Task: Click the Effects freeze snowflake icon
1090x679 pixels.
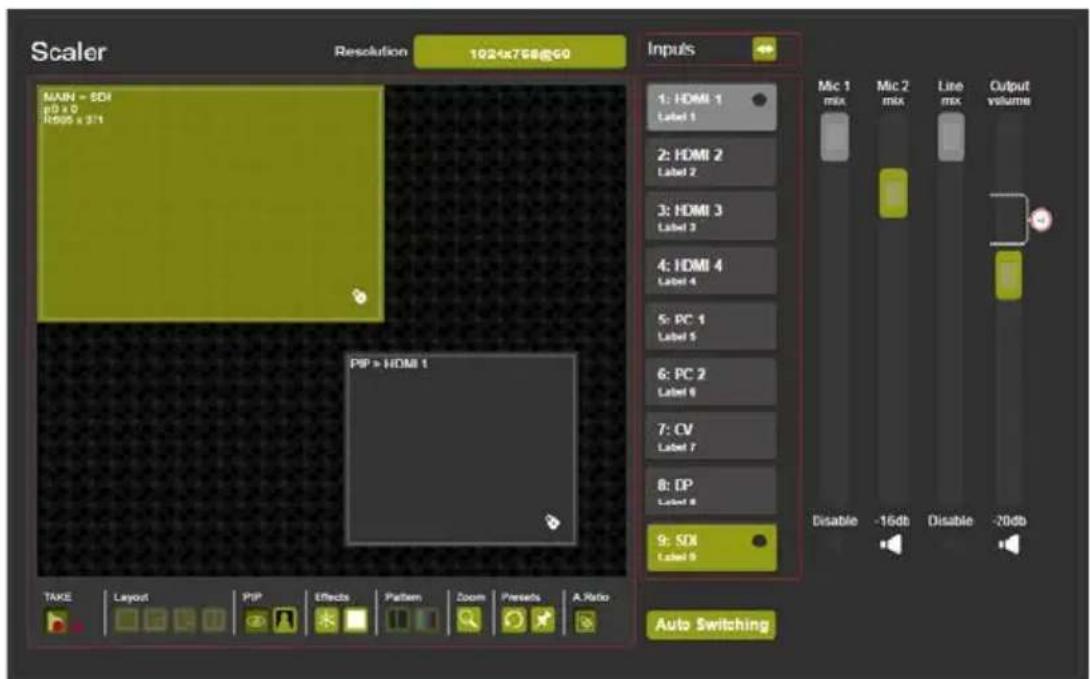Action: pyautogui.click(x=327, y=620)
